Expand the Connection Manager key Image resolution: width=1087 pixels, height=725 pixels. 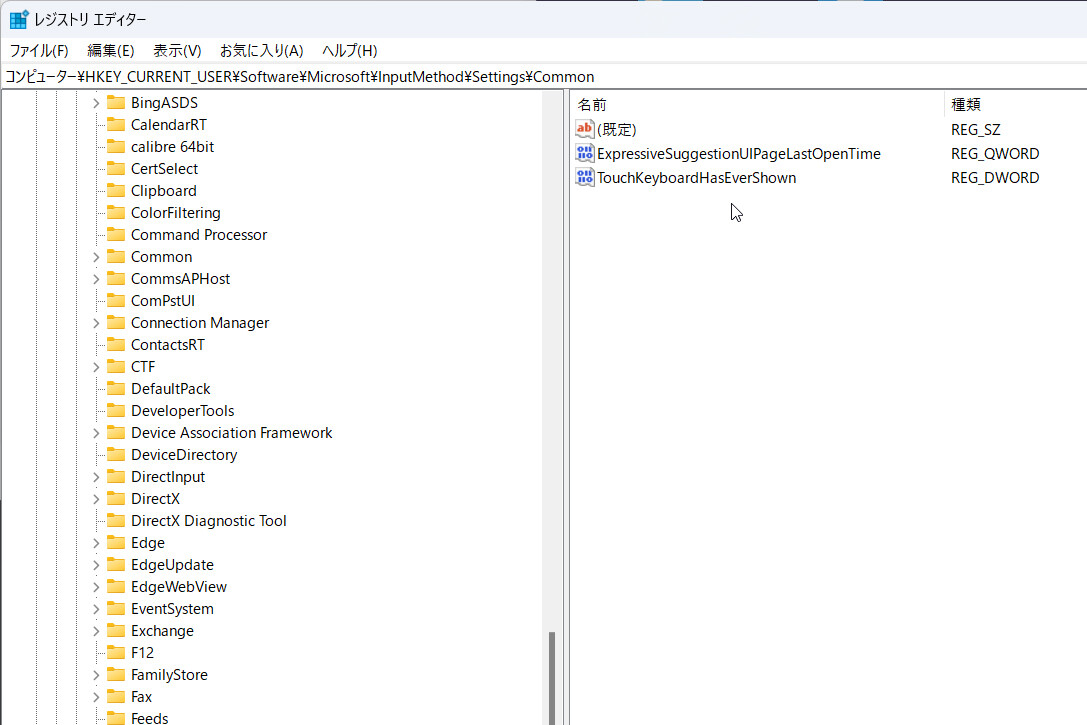pyautogui.click(x=96, y=323)
